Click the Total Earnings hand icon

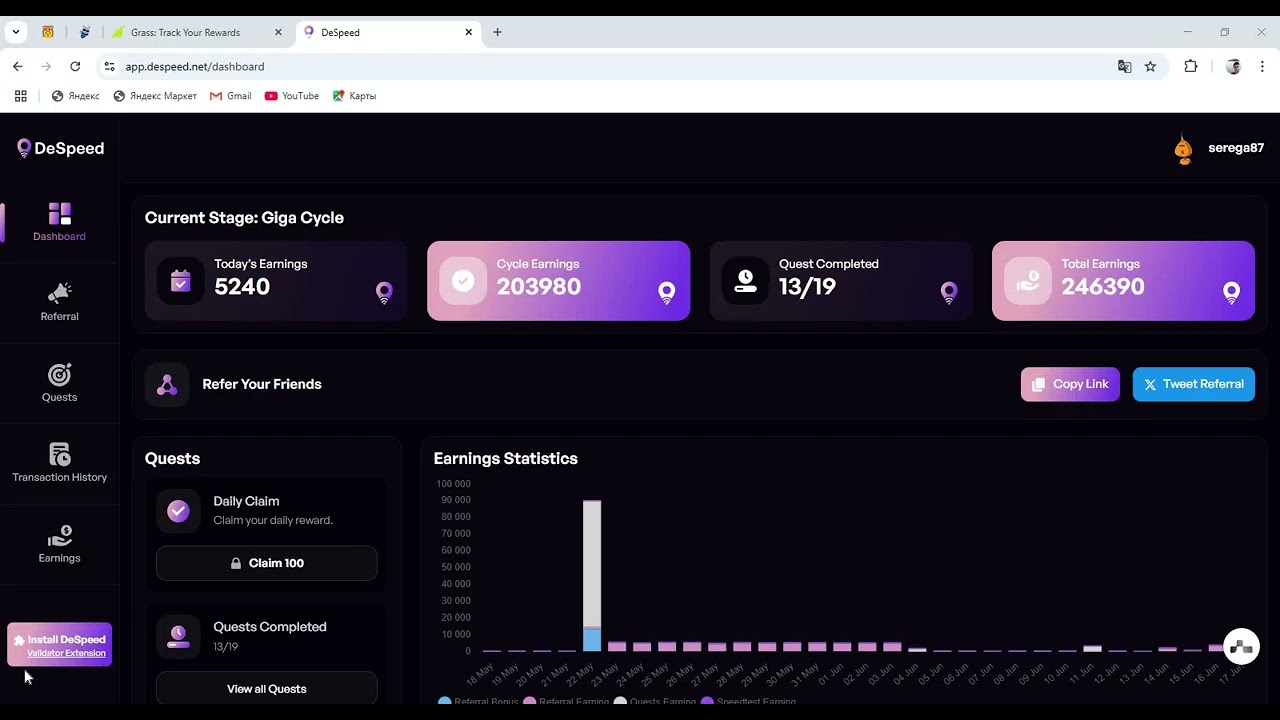coord(1028,281)
